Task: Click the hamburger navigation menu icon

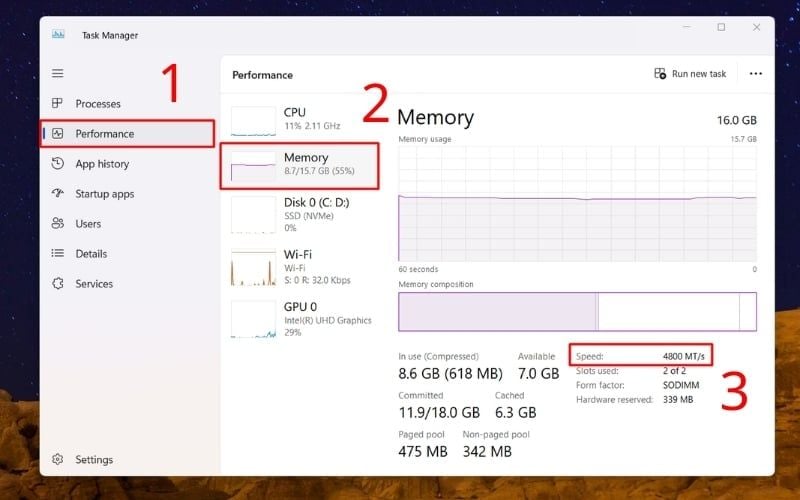Action: 57,73
